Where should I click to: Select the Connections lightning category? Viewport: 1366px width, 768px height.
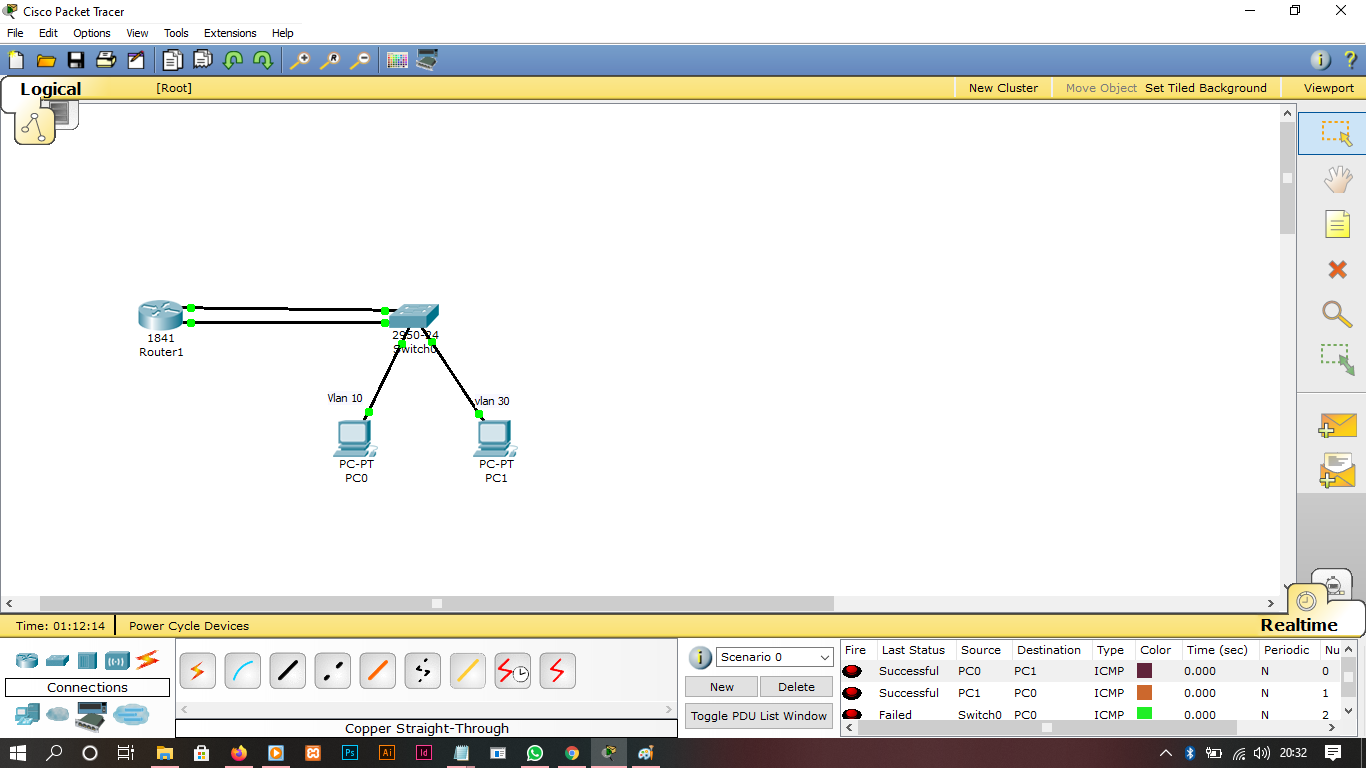point(148,660)
